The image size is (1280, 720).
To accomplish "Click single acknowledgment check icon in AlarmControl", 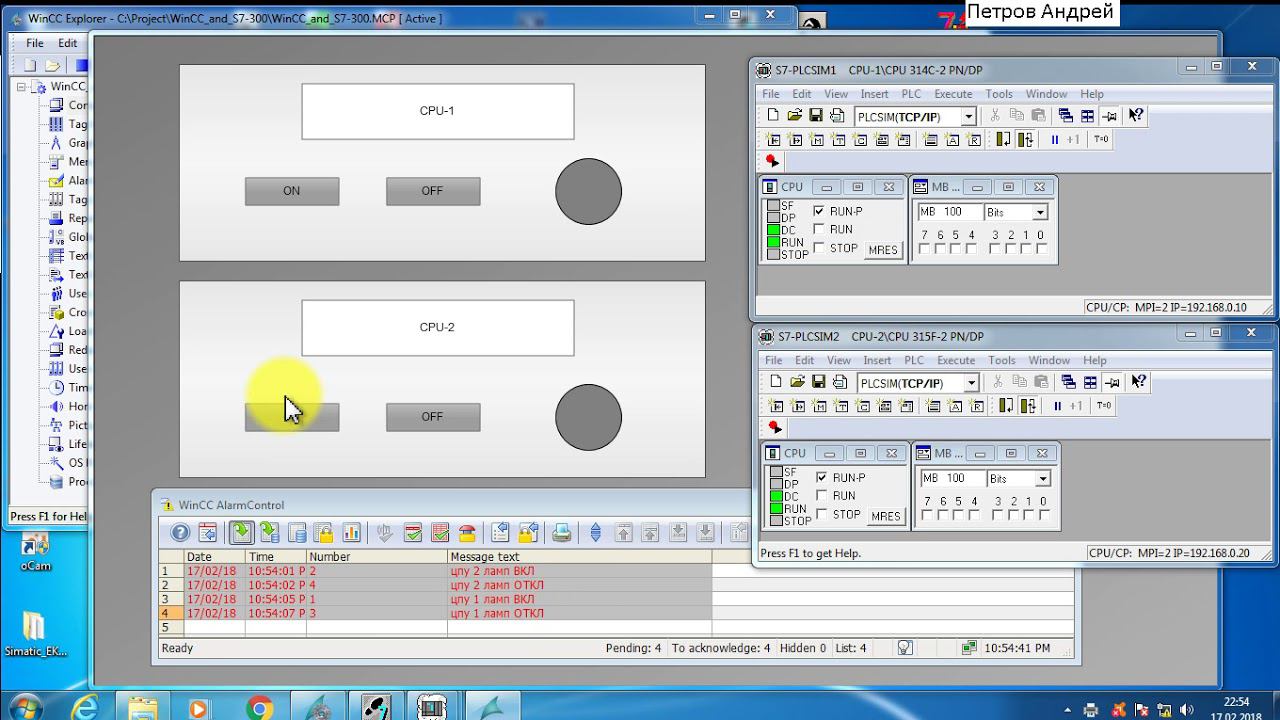I will tap(413, 533).
